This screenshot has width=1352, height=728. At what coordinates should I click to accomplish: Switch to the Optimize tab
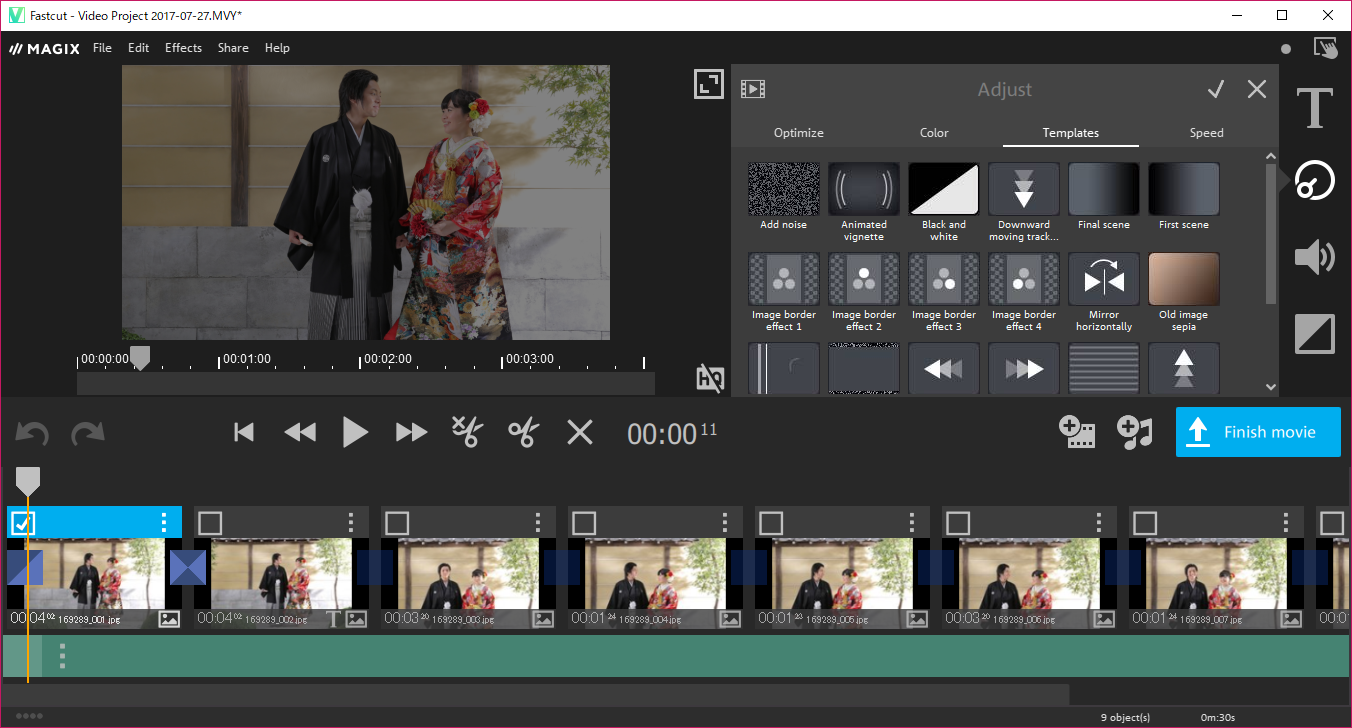coord(799,133)
